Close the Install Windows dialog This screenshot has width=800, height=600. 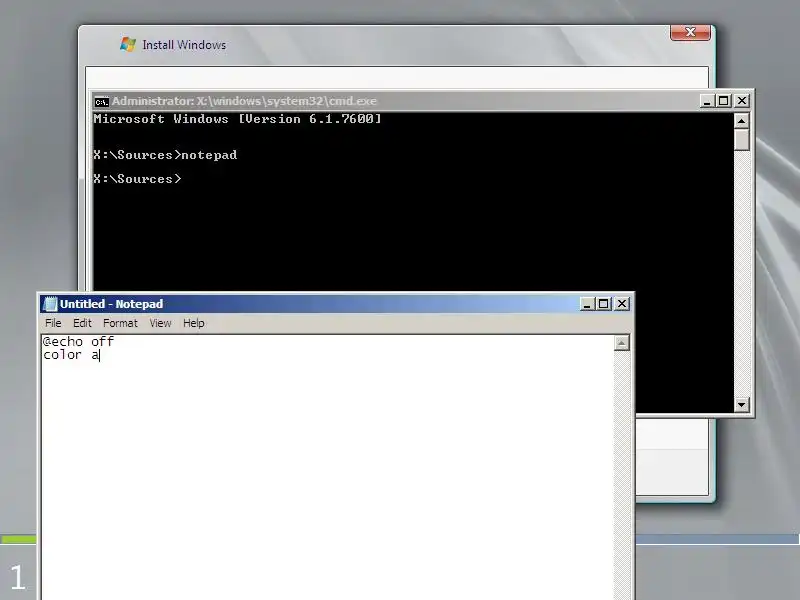click(x=690, y=32)
